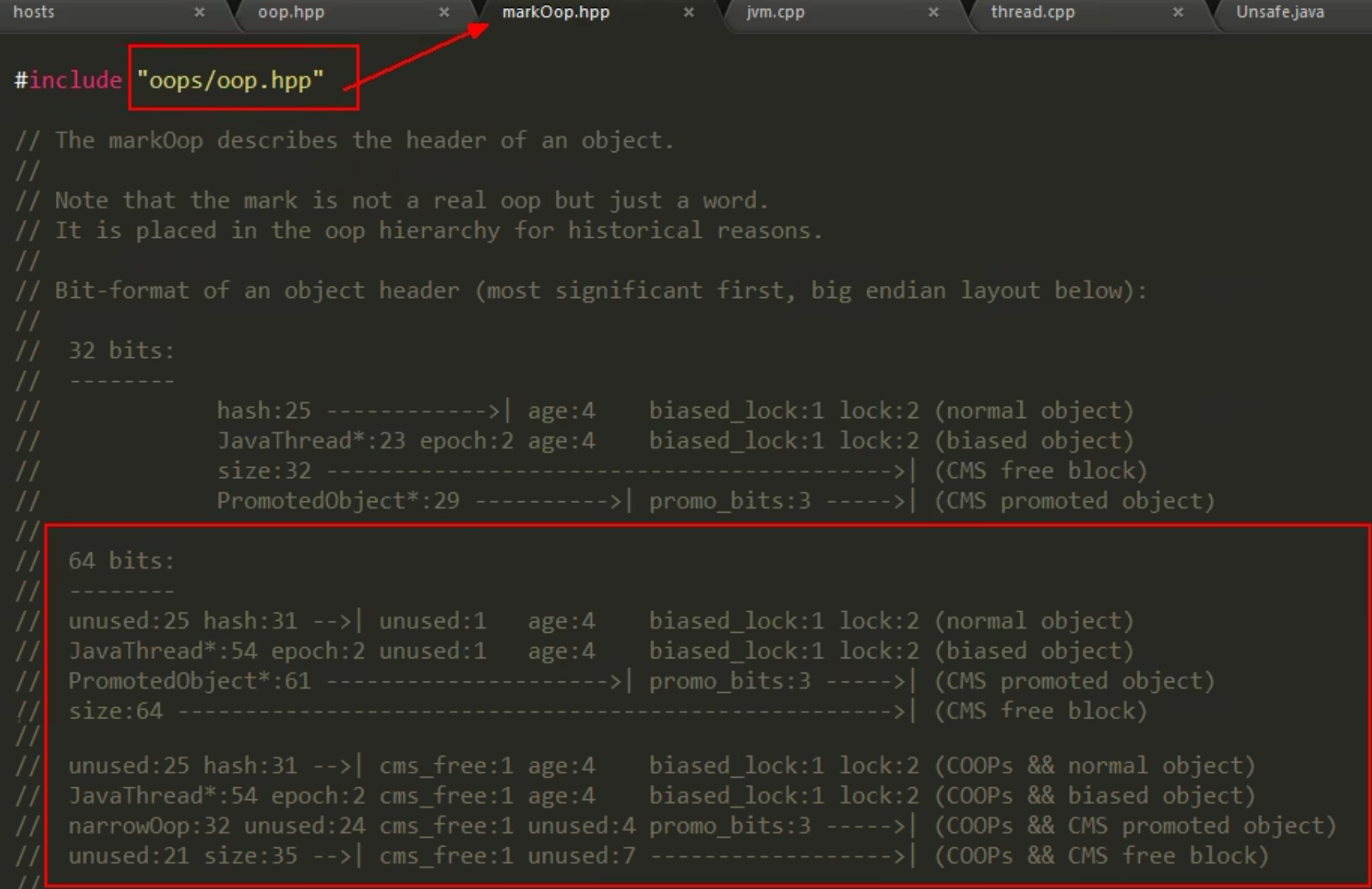Click the "oops/oop.hpp" include string

click(x=230, y=80)
